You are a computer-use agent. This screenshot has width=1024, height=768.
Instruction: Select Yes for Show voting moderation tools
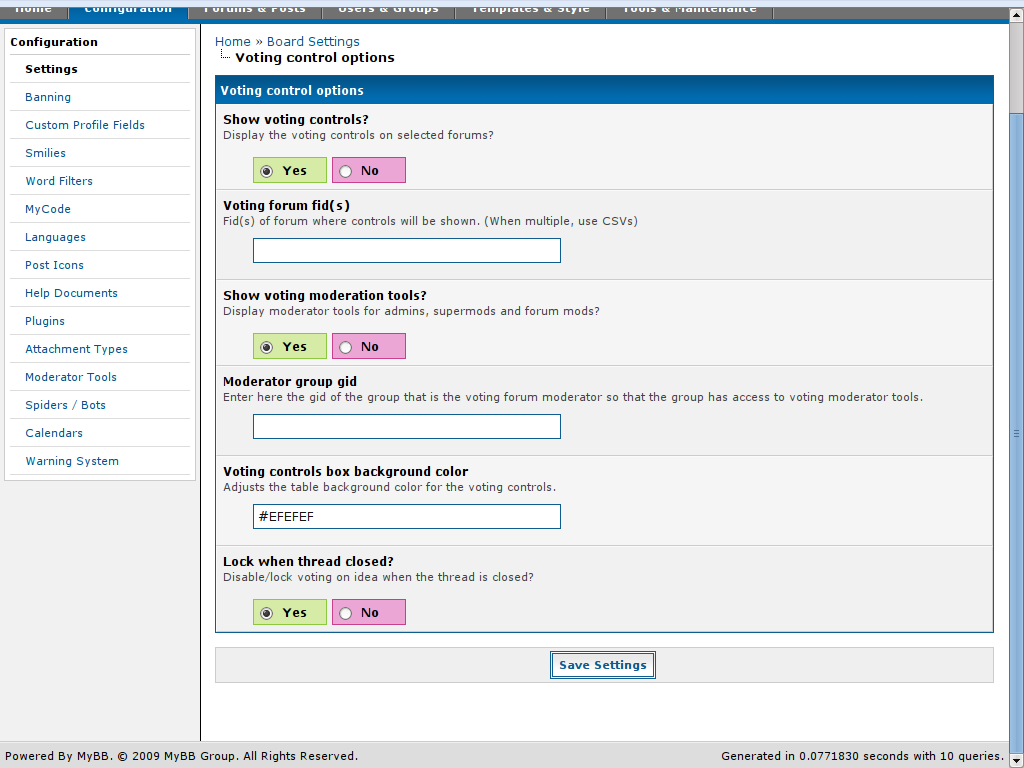[x=267, y=347]
